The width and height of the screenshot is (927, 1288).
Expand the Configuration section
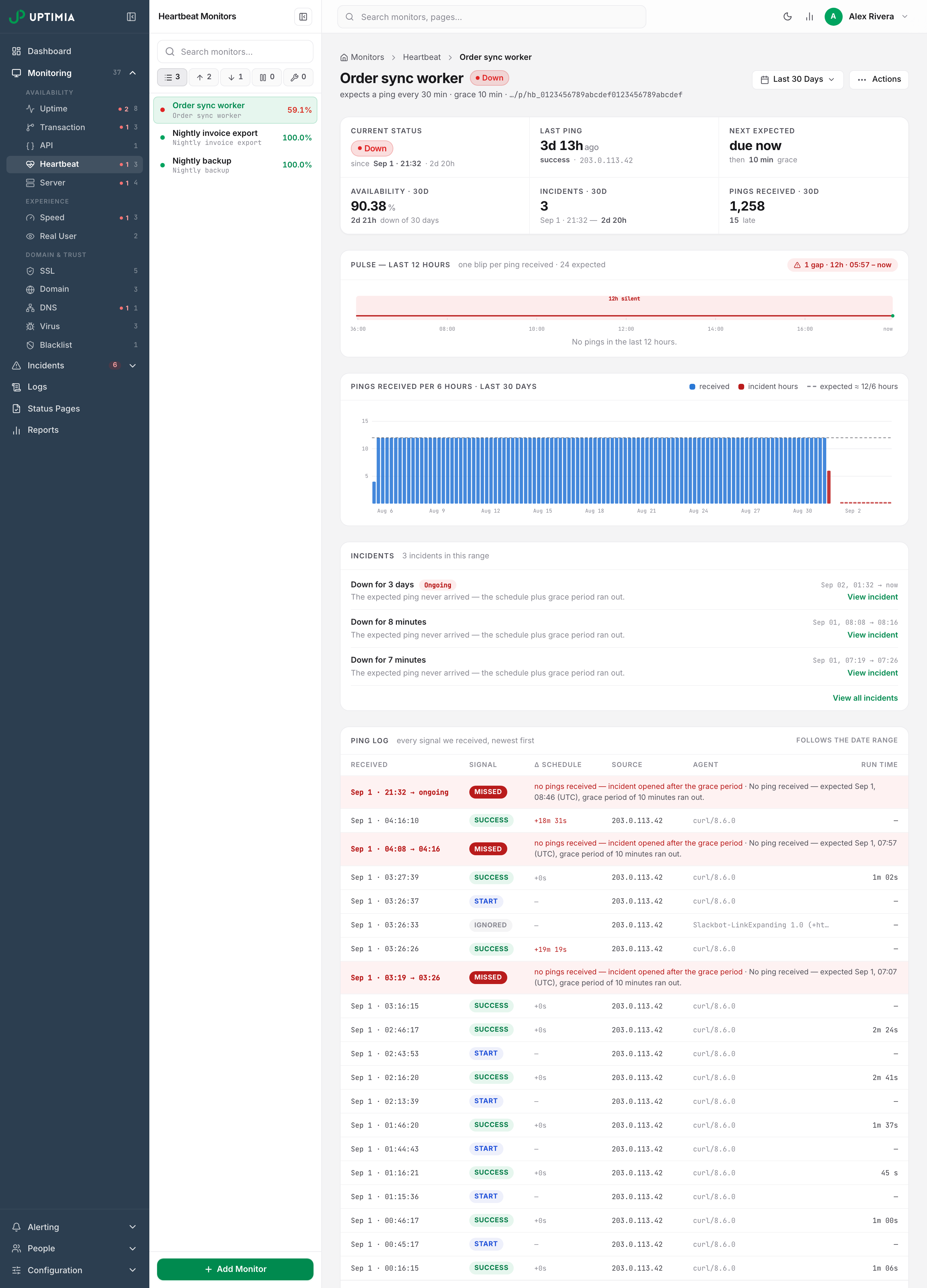(x=74, y=1270)
